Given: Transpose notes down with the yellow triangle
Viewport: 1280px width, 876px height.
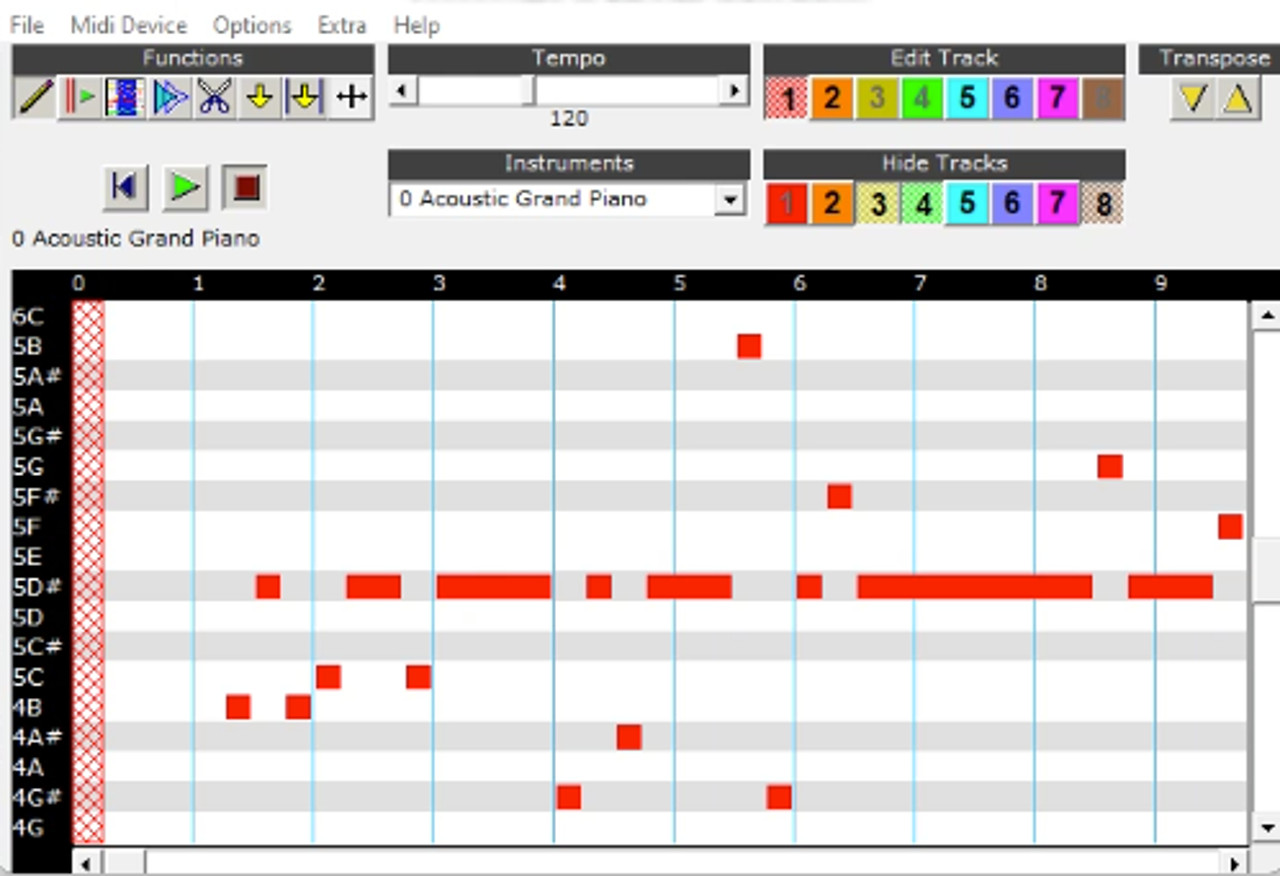Looking at the screenshot, I should [x=1193, y=98].
